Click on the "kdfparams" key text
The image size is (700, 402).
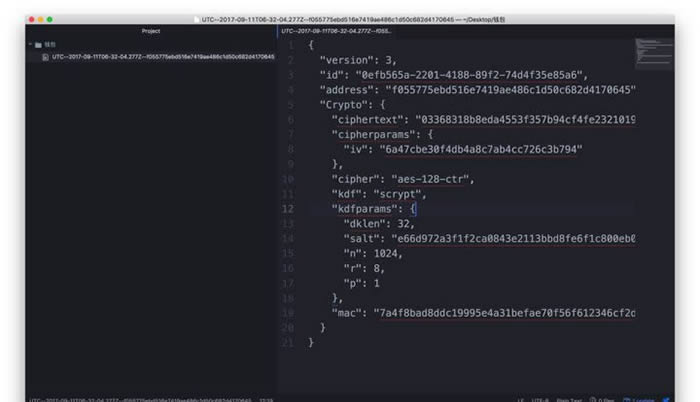[366, 208]
